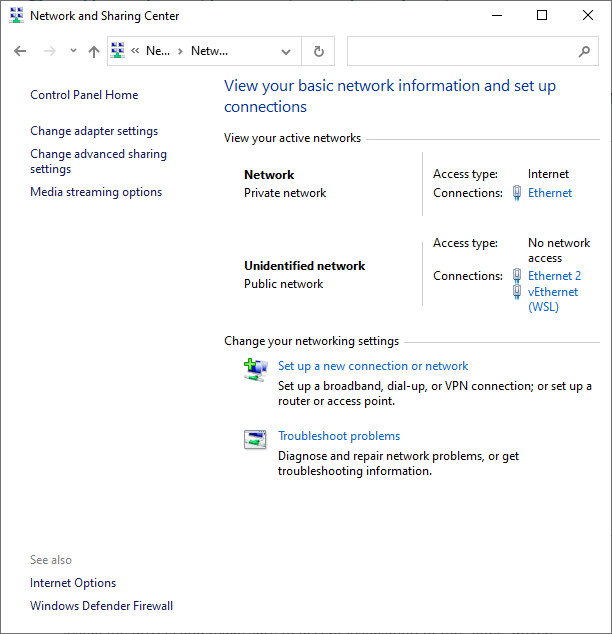The height and width of the screenshot is (634, 612).
Task: Click the 'Unidentified network' heading
Action: tap(304, 266)
